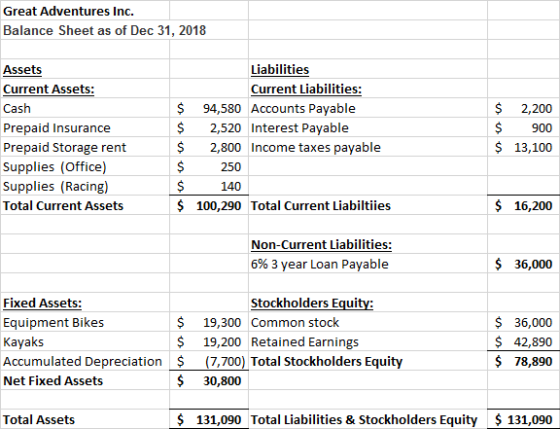Select the Total Current Liabilities value 16,200
560x429 pixels.
(x=523, y=206)
